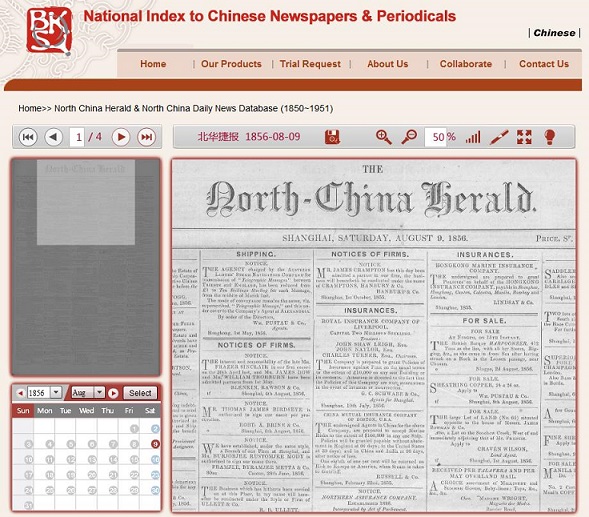
Task: Jump to the first page
Action: point(28,137)
